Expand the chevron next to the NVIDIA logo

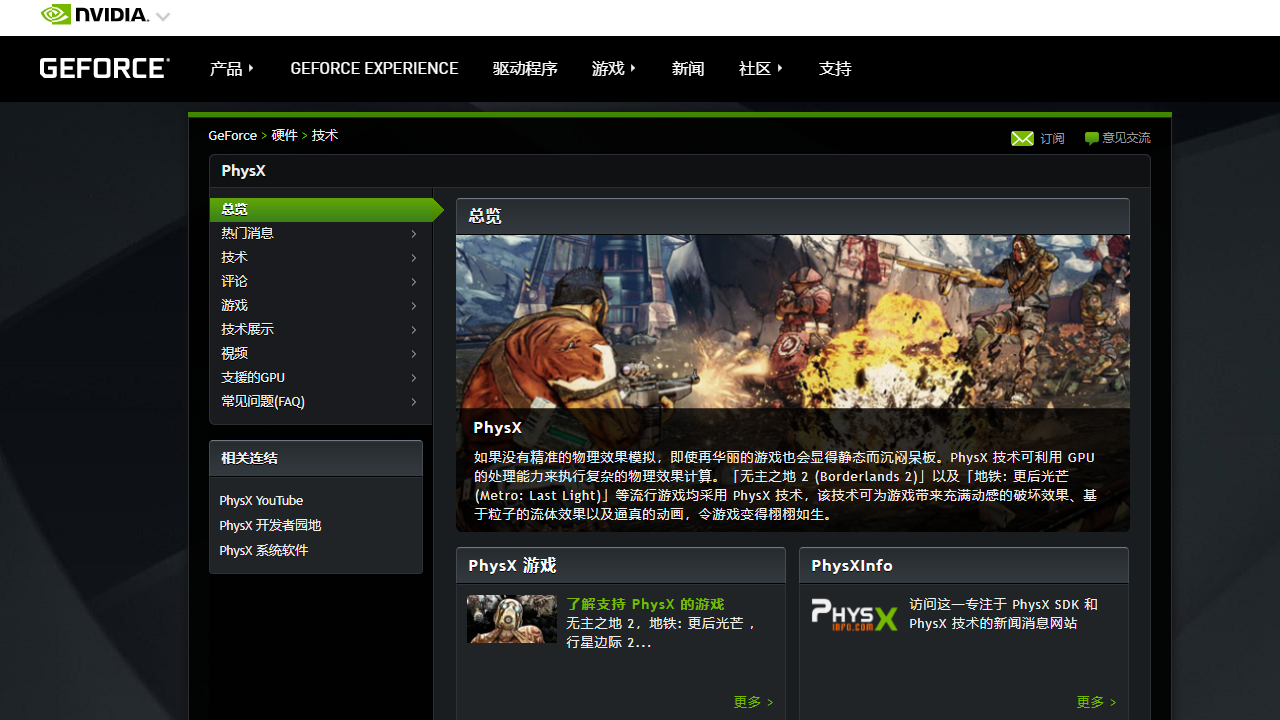[x=162, y=16]
